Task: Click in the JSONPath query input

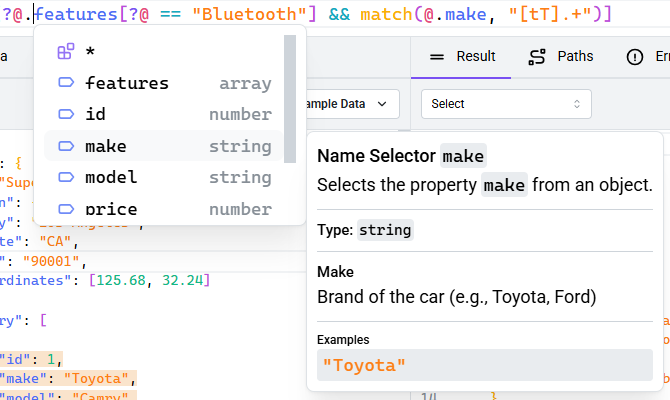Action: pos(335,14)
